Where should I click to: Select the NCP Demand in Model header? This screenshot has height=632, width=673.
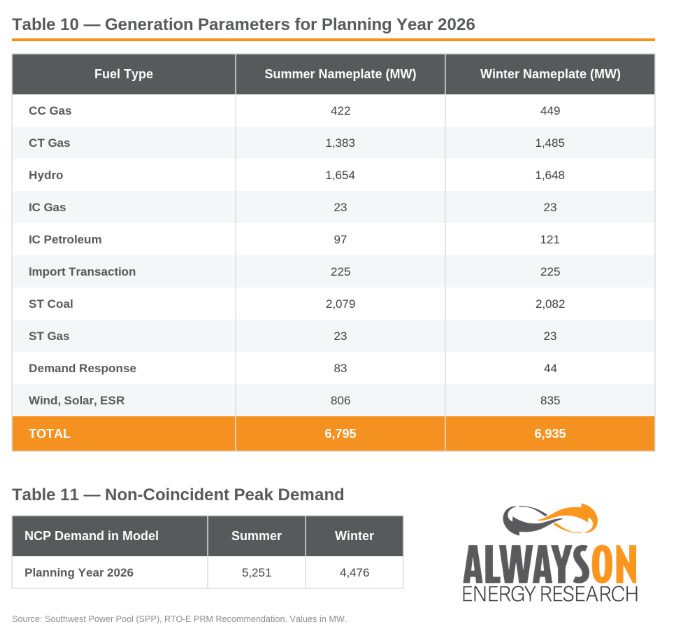91,536
